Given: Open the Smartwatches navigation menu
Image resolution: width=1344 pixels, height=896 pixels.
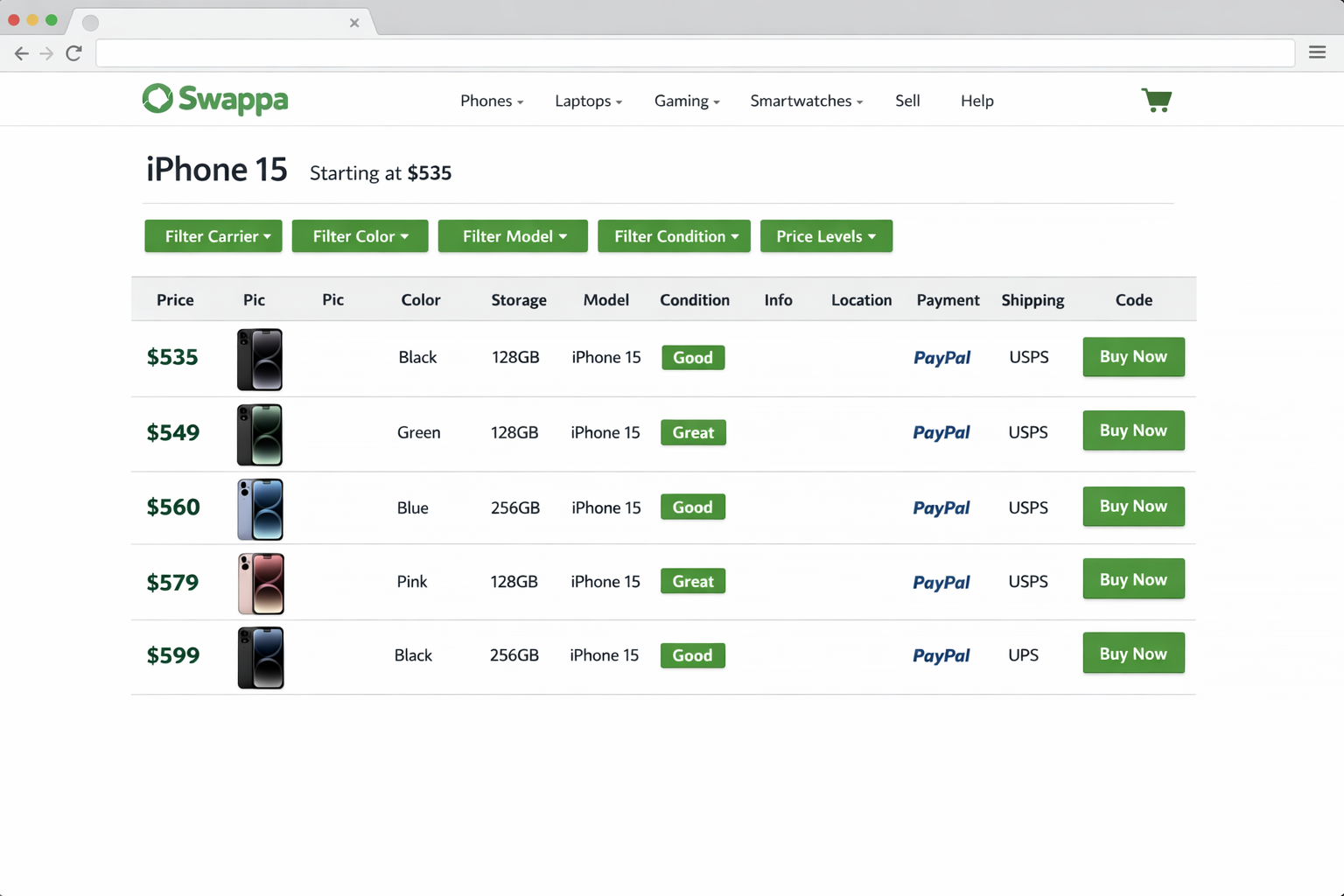Looking at the screenshot, I should (806, 101).
